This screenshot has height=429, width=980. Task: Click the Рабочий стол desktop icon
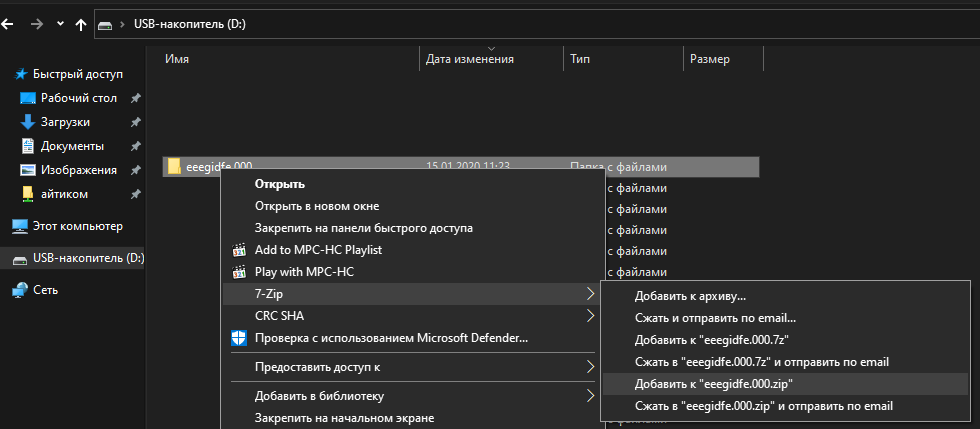pos(28,98)
